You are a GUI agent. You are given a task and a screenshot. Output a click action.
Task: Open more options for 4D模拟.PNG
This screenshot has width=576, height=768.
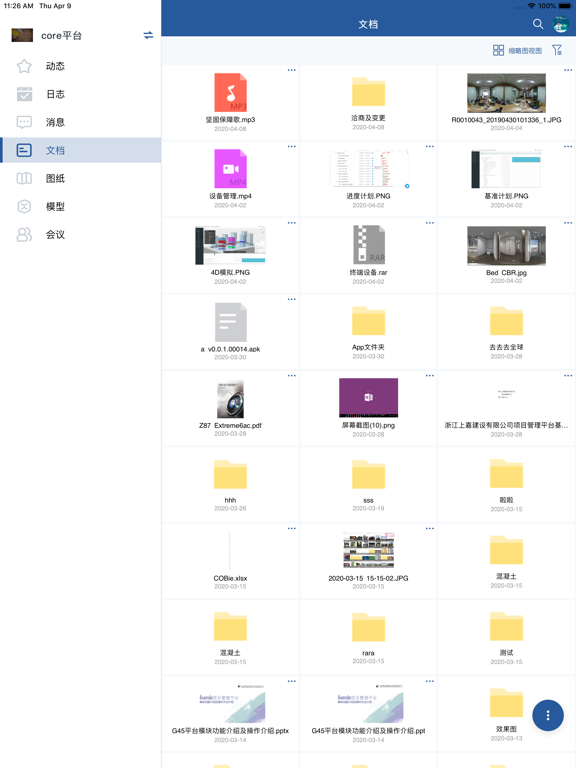coord(291,223)
